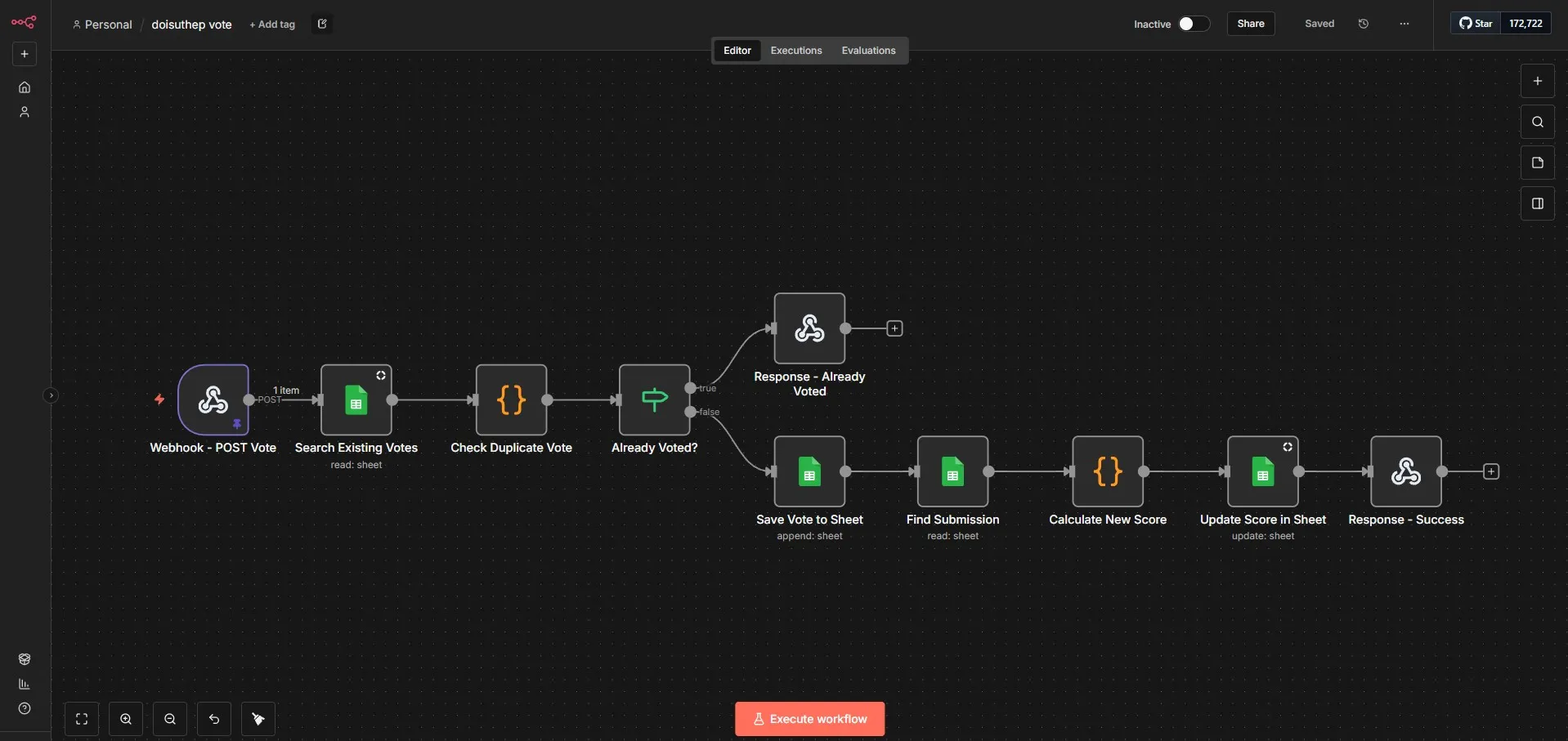Expand the collapsed left sidebar arrow
This screenshot has width=1568, height=741.
click(51, 395)
